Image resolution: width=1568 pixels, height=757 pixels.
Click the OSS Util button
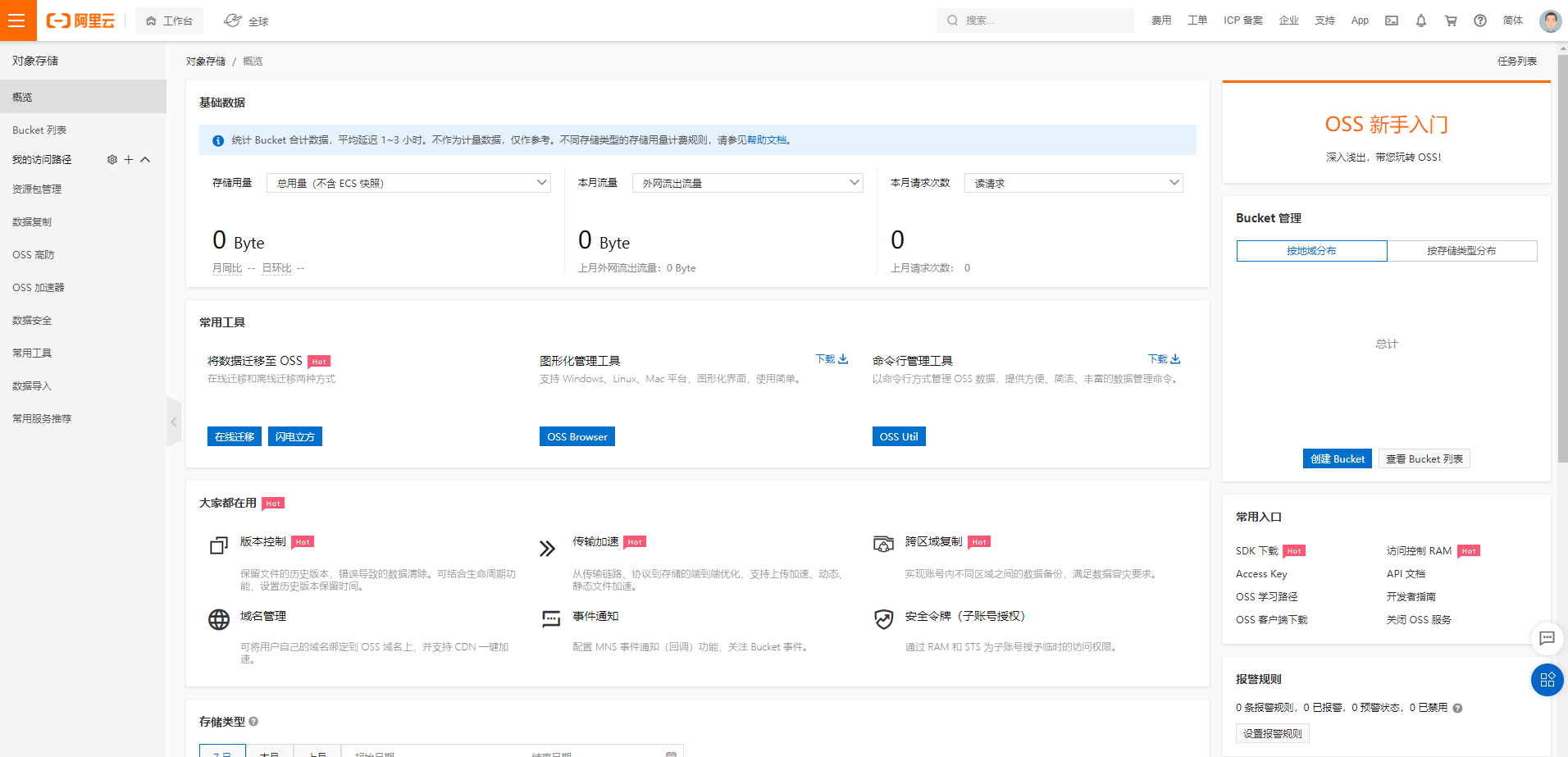pyautogui.click(x=899, y=436)
